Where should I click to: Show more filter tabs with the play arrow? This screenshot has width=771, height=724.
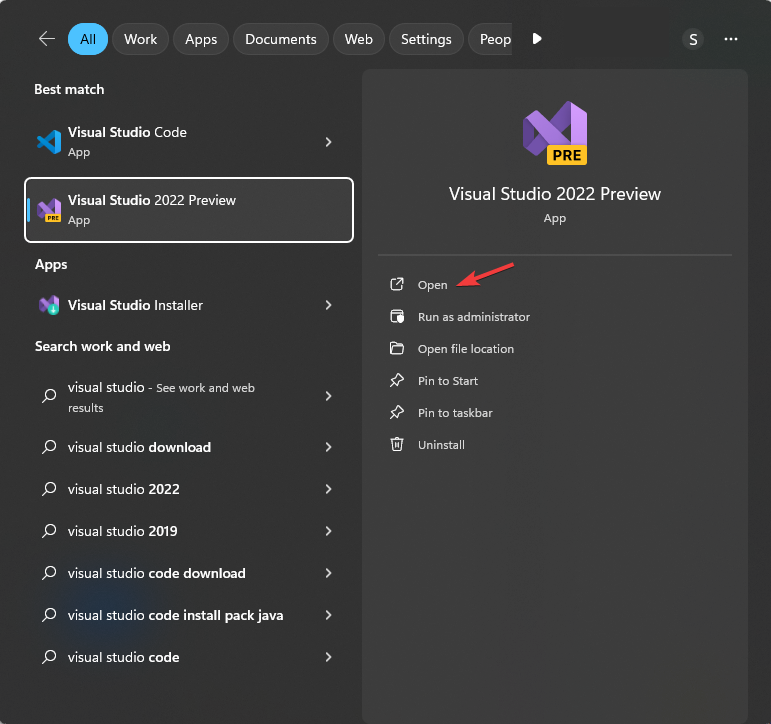[x=537, y=38]
